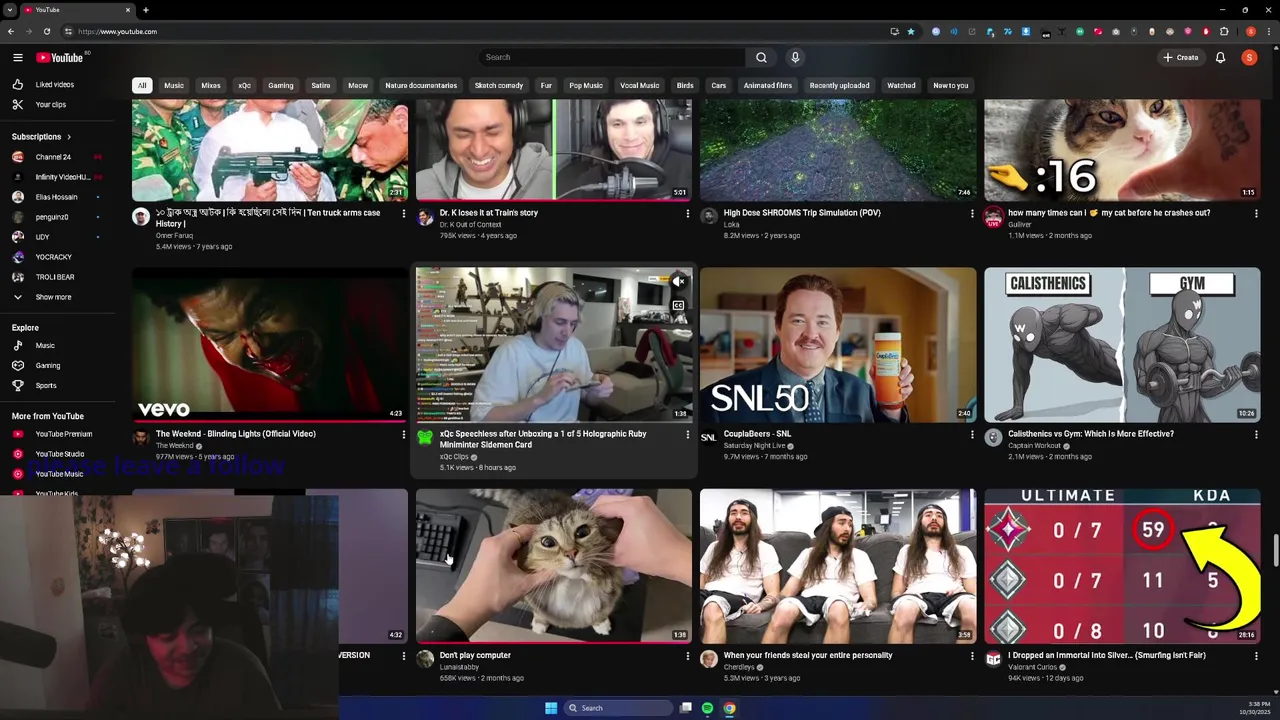Select the Gaming filter chip
Image resolution: width=1280 pixels, height=720 pixels.
click(x=281, y=85)
